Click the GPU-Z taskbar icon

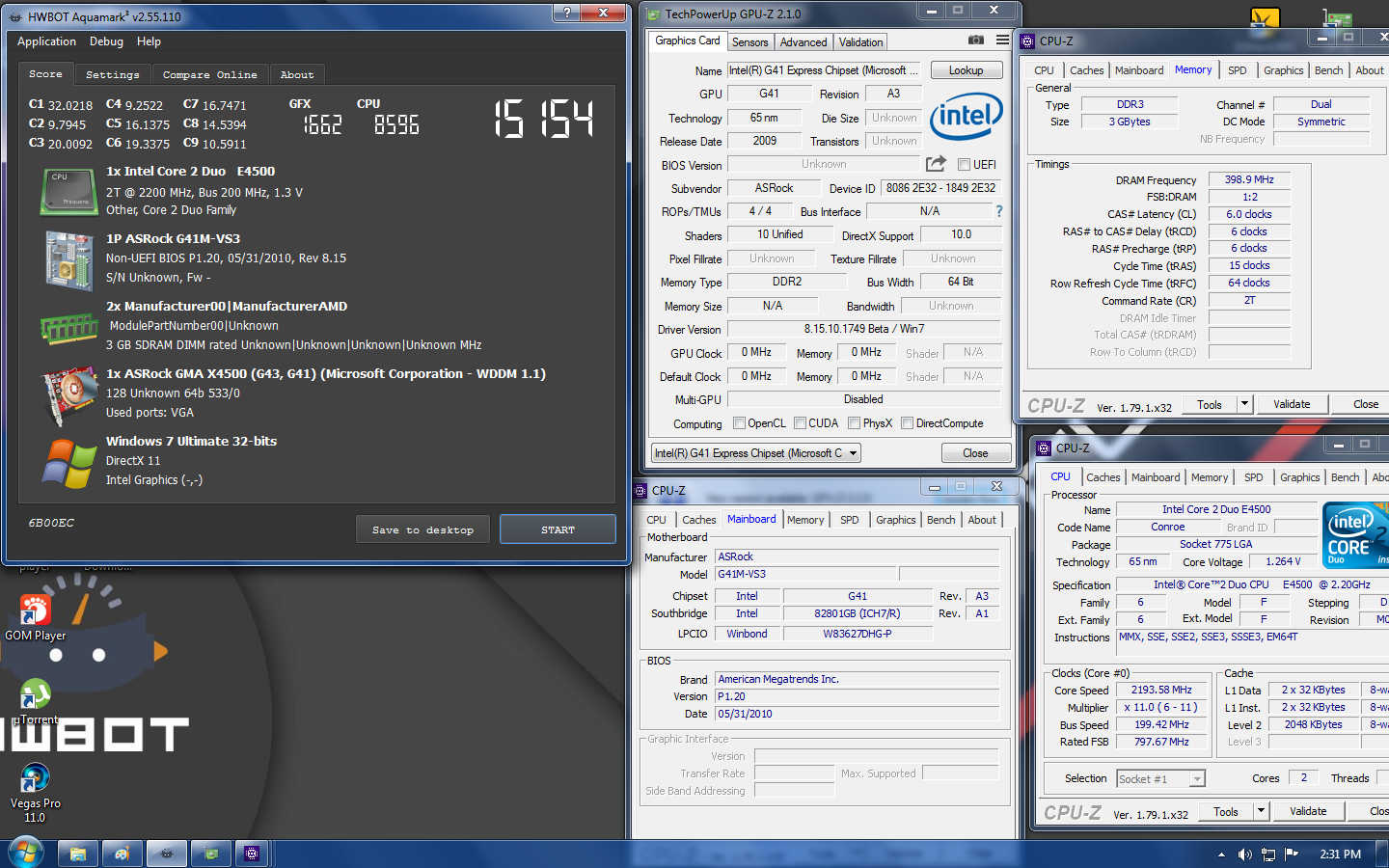click(211, 854)
